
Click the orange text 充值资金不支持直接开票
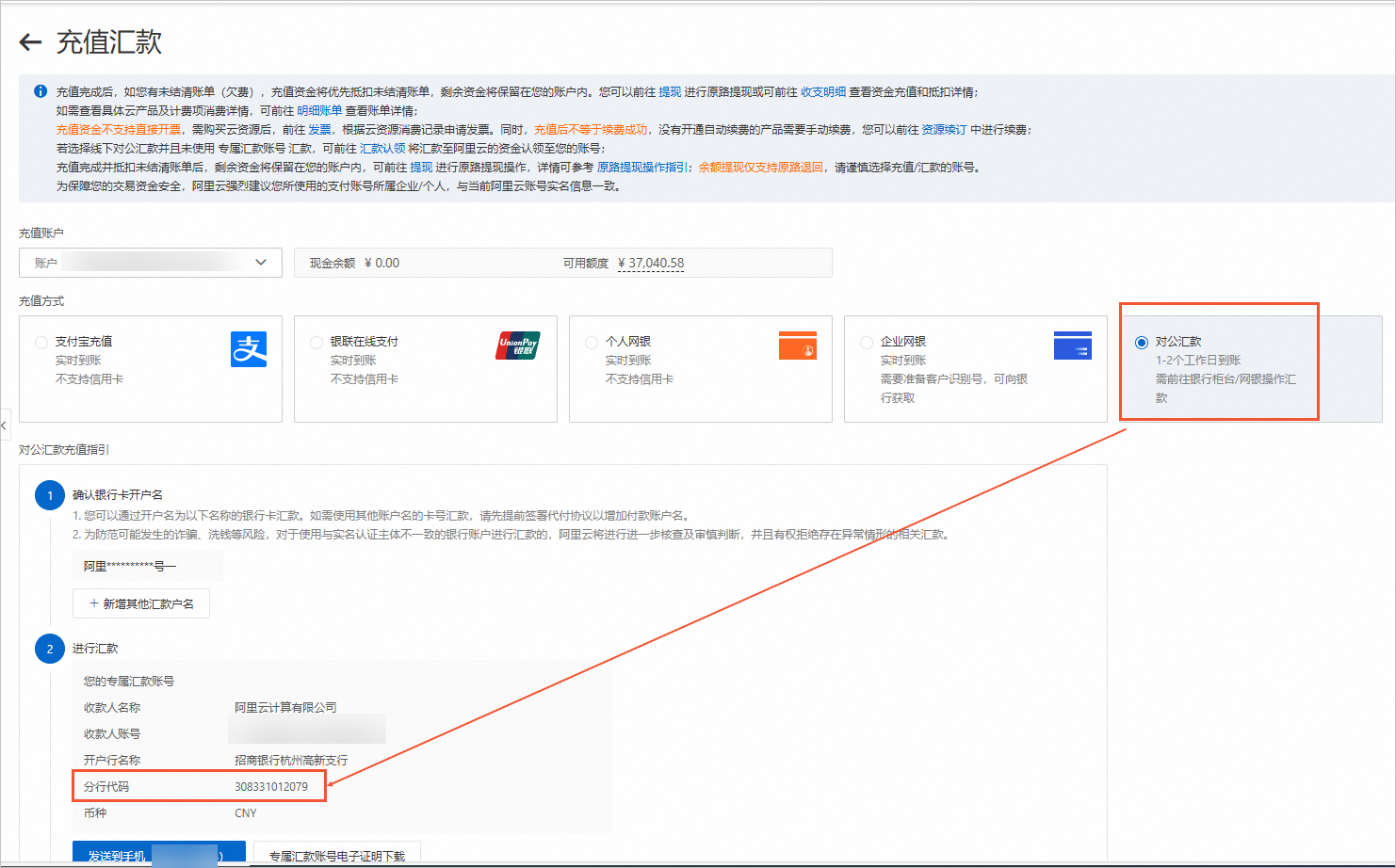pos(119,129)
